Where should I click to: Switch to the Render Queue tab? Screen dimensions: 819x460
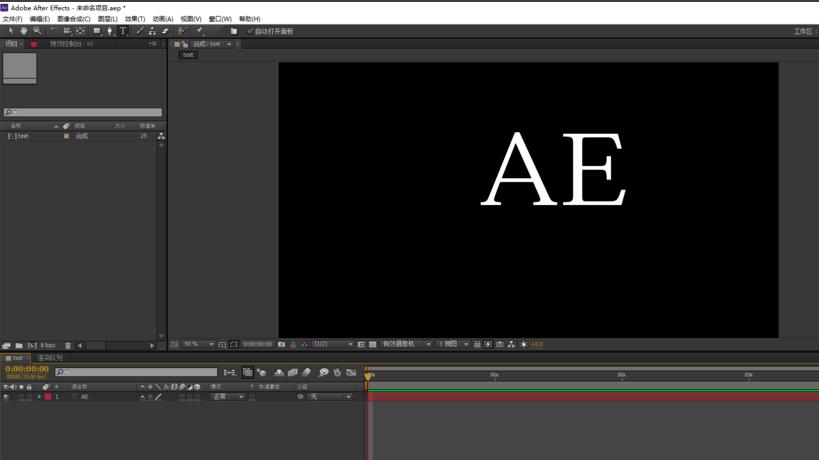pyautogui.click(x=50, y=358)
